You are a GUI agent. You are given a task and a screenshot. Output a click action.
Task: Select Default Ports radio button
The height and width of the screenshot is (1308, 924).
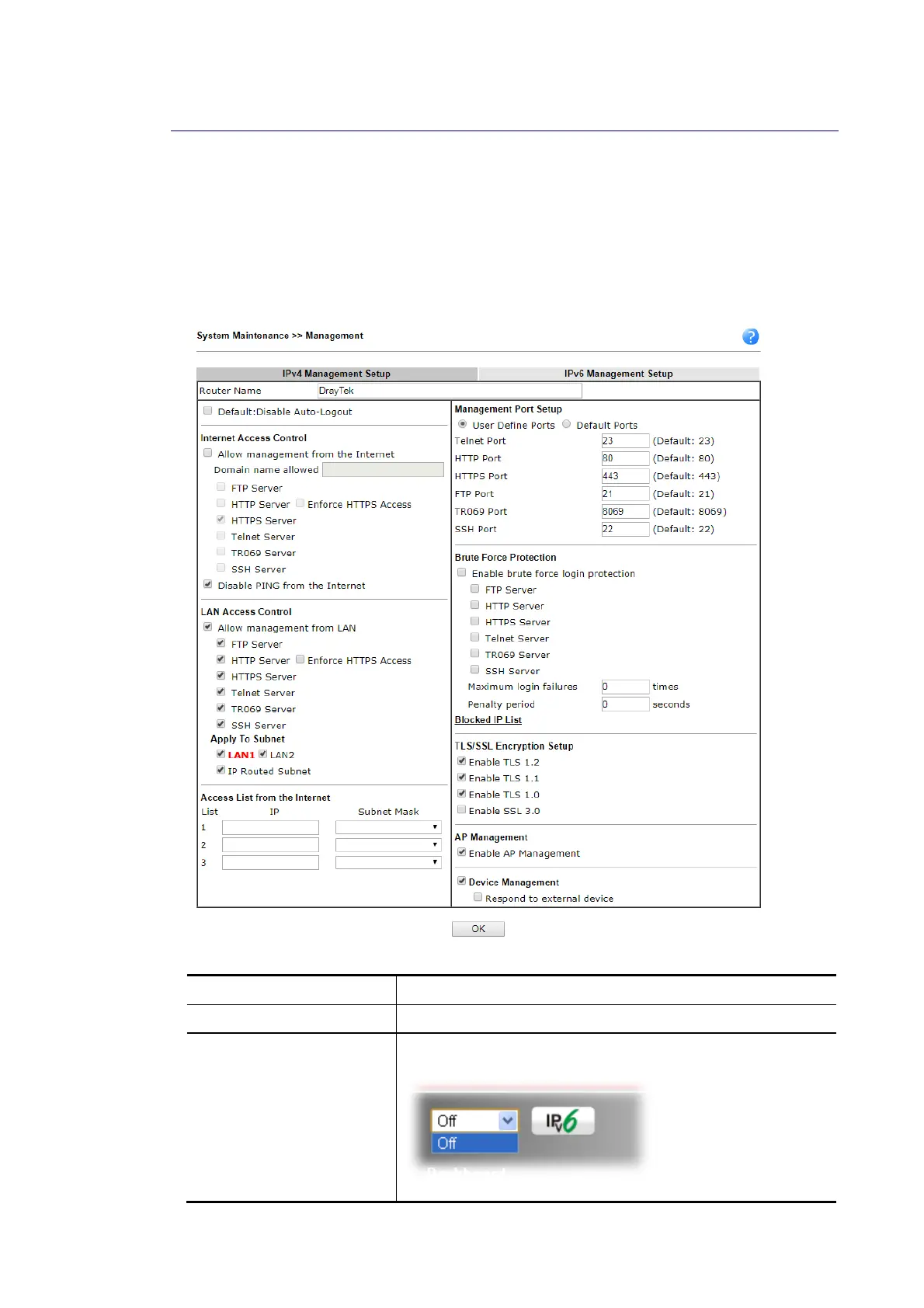click(566, 424)
